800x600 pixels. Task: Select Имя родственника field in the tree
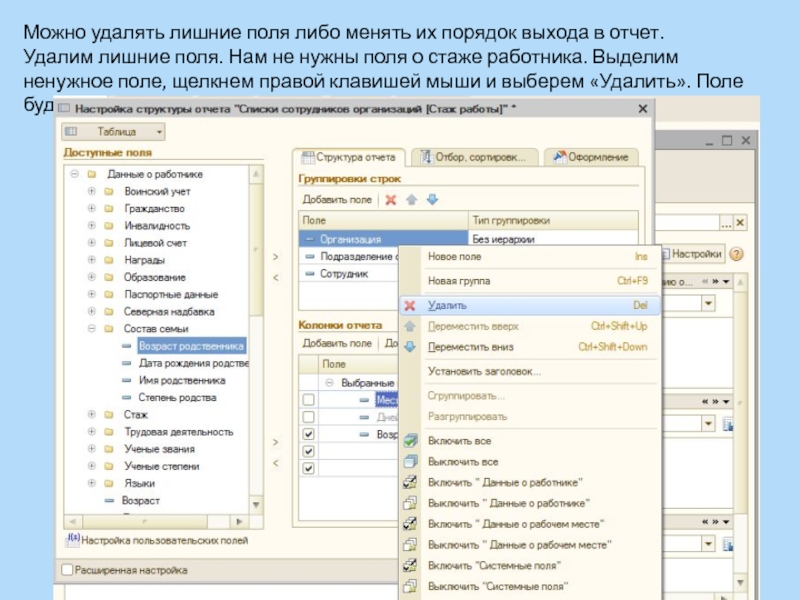coord(181,380)
